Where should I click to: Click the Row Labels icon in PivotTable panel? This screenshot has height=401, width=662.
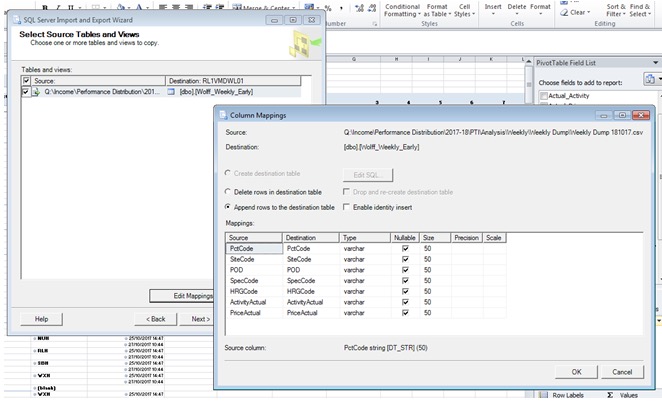tap(544, 396)
